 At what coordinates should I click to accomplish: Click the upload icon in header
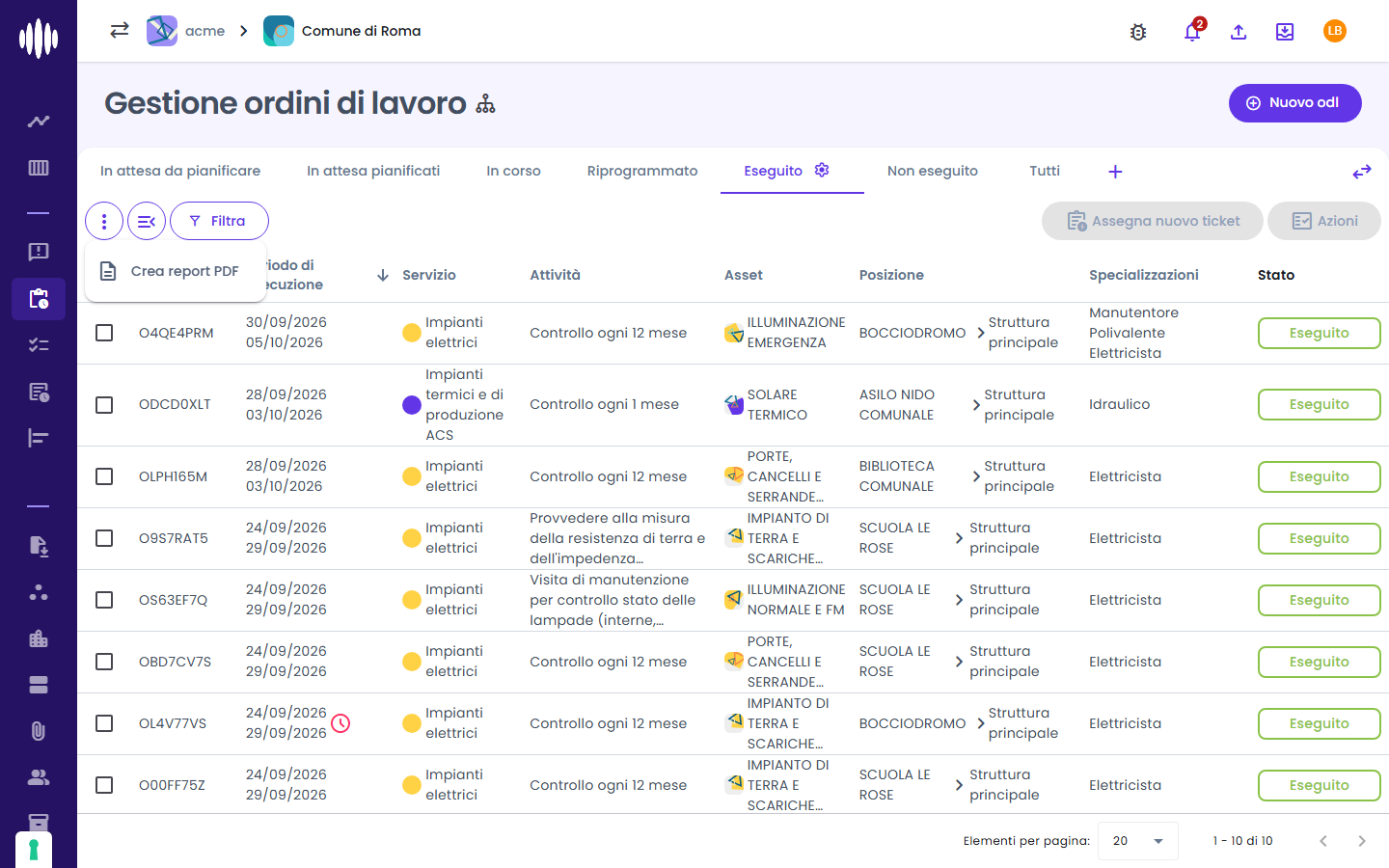tap(1239, 32)
